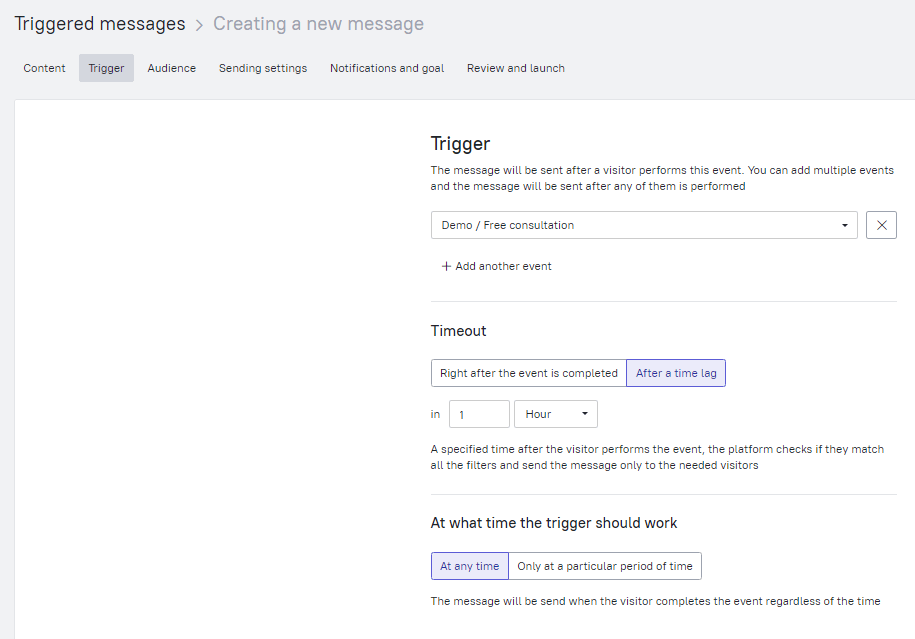Switch to the Content tab

coord(44,68)
